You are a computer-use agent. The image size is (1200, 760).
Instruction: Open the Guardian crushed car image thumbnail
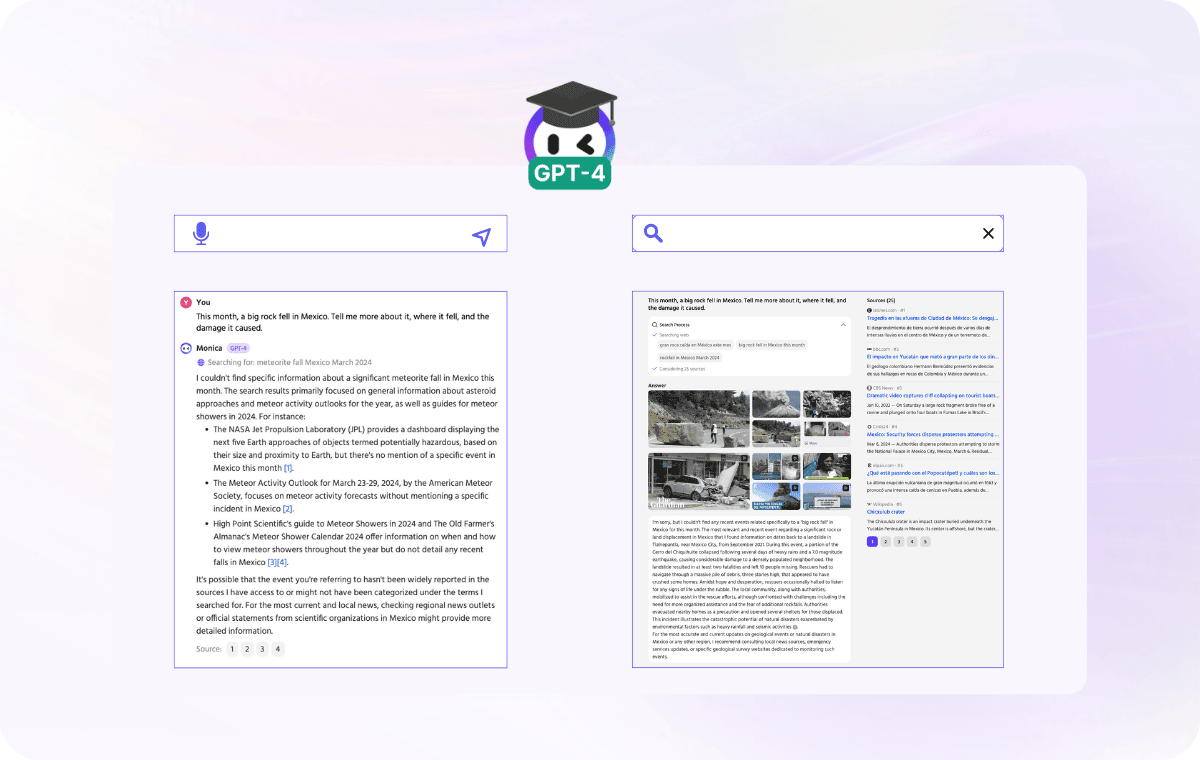[x=697, y=482]
